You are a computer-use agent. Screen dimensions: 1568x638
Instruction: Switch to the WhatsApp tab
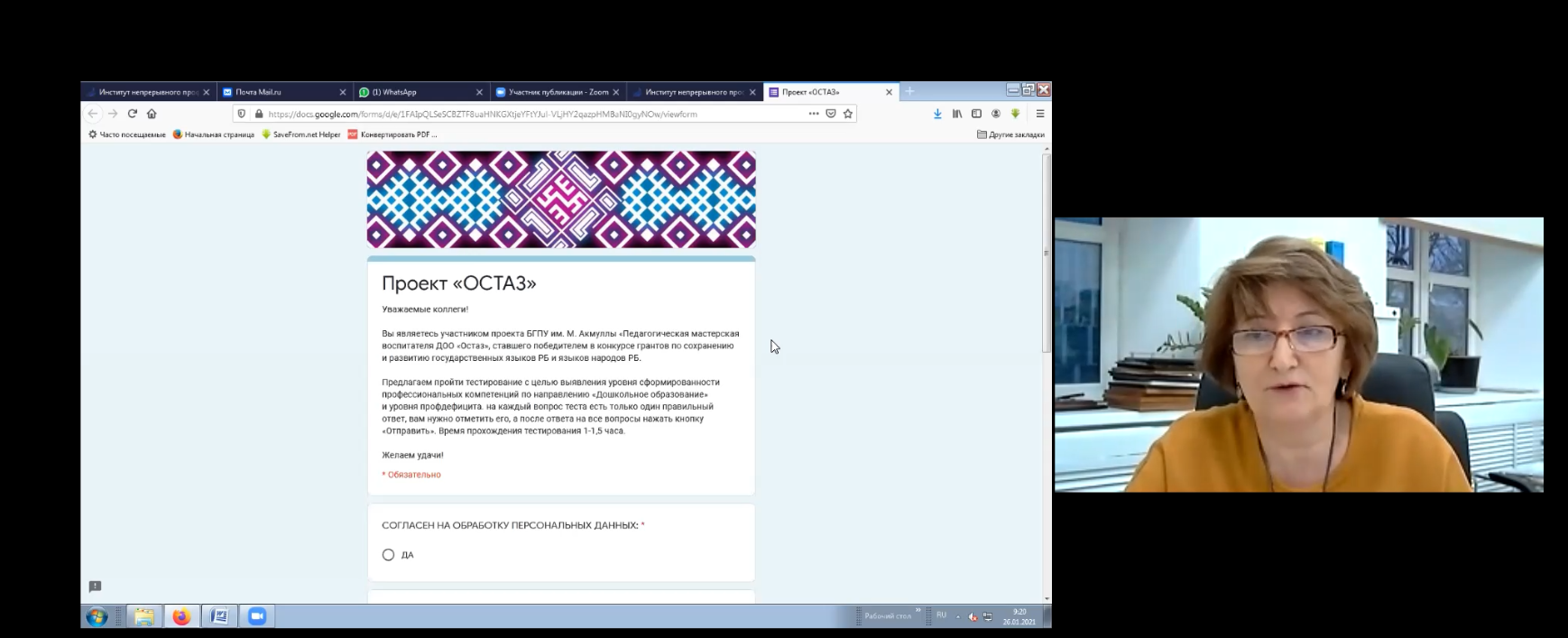coord(415,92)
